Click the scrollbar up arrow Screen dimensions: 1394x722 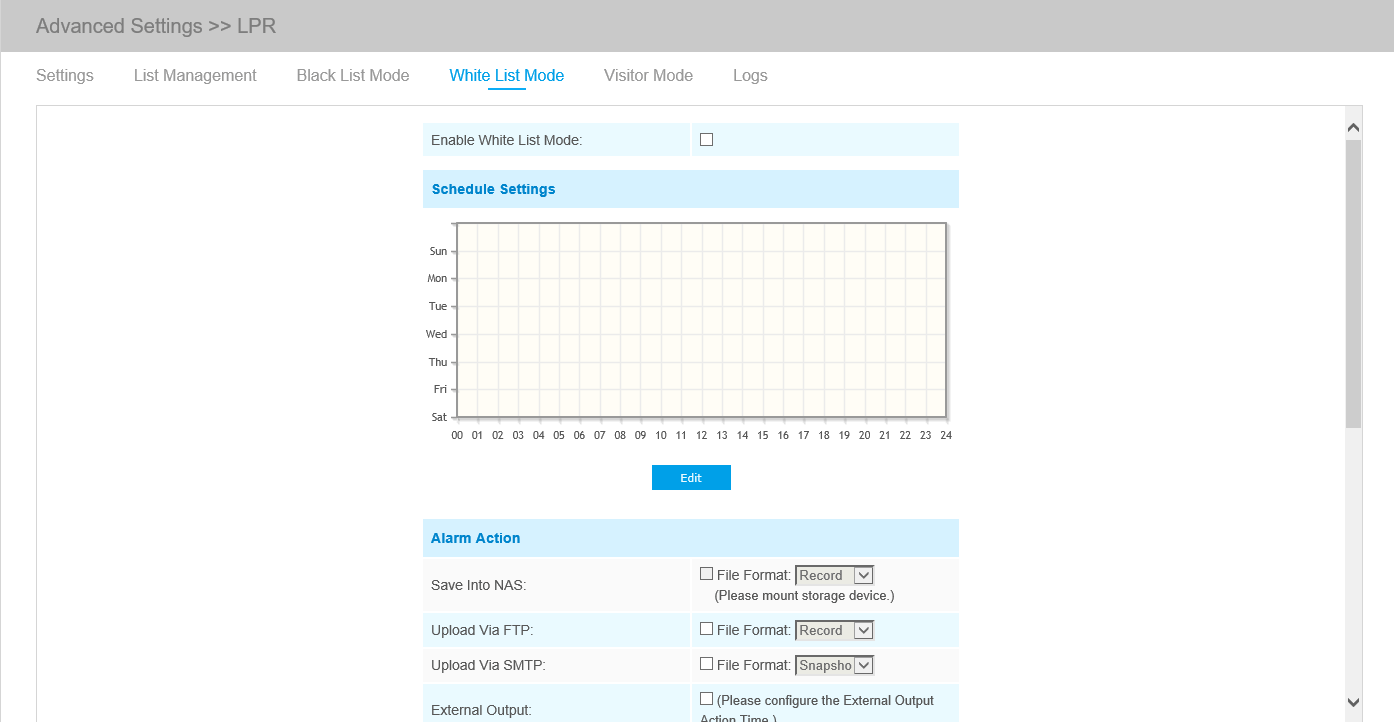[1354, 128]
